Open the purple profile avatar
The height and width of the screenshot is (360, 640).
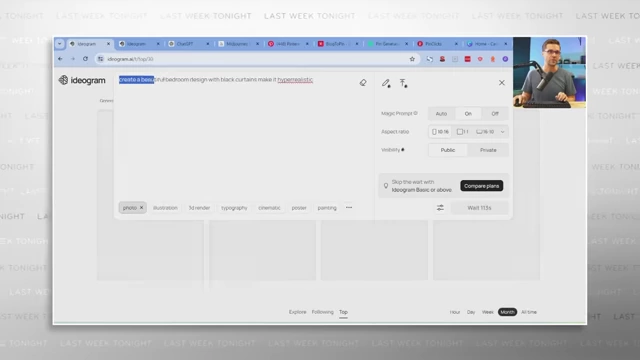click(x=505, y=59)
